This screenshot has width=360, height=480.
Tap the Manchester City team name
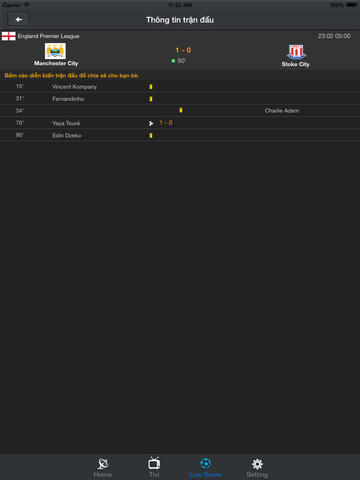coord(56,63)
